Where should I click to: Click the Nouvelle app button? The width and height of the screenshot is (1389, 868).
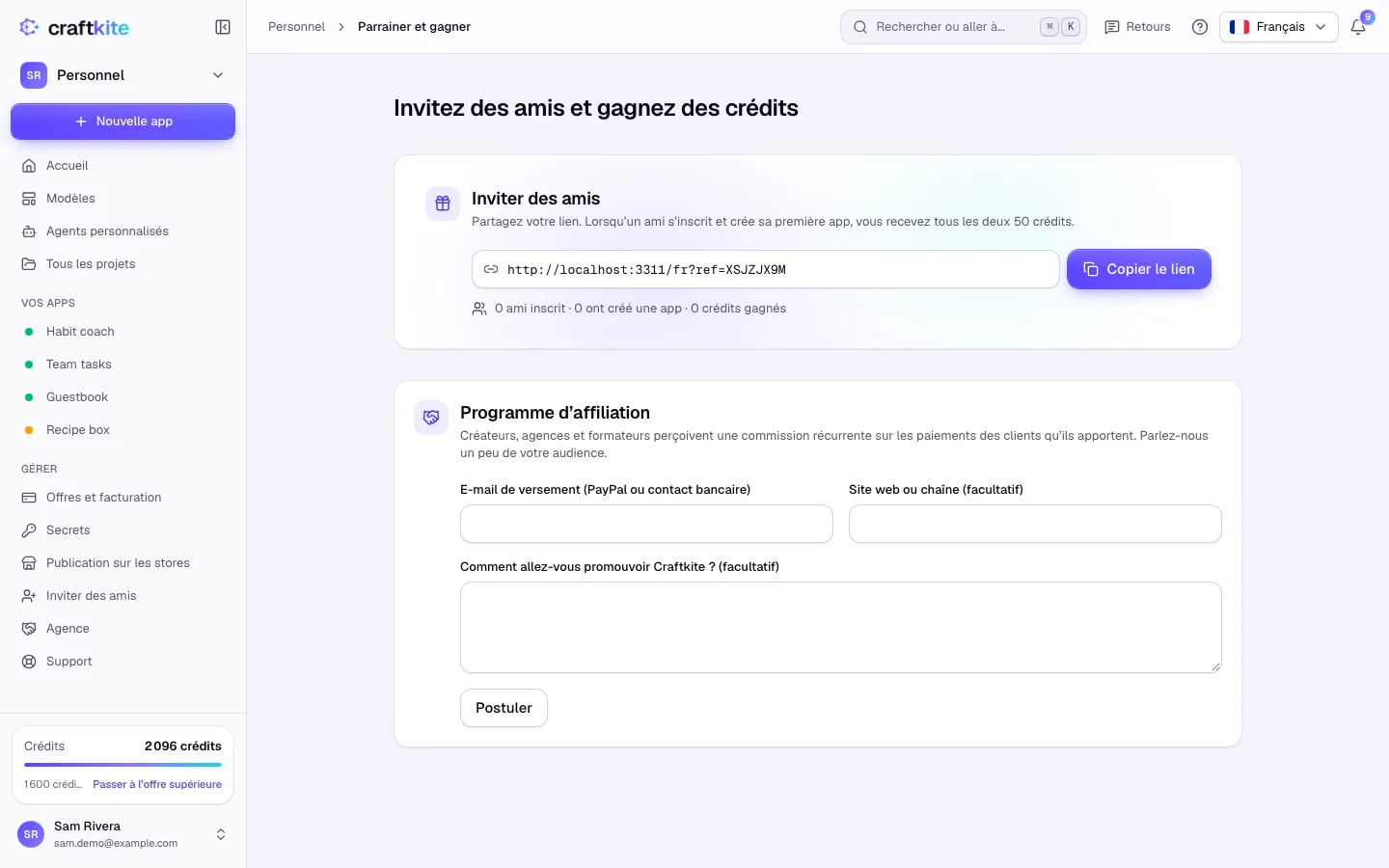(123, 122)
